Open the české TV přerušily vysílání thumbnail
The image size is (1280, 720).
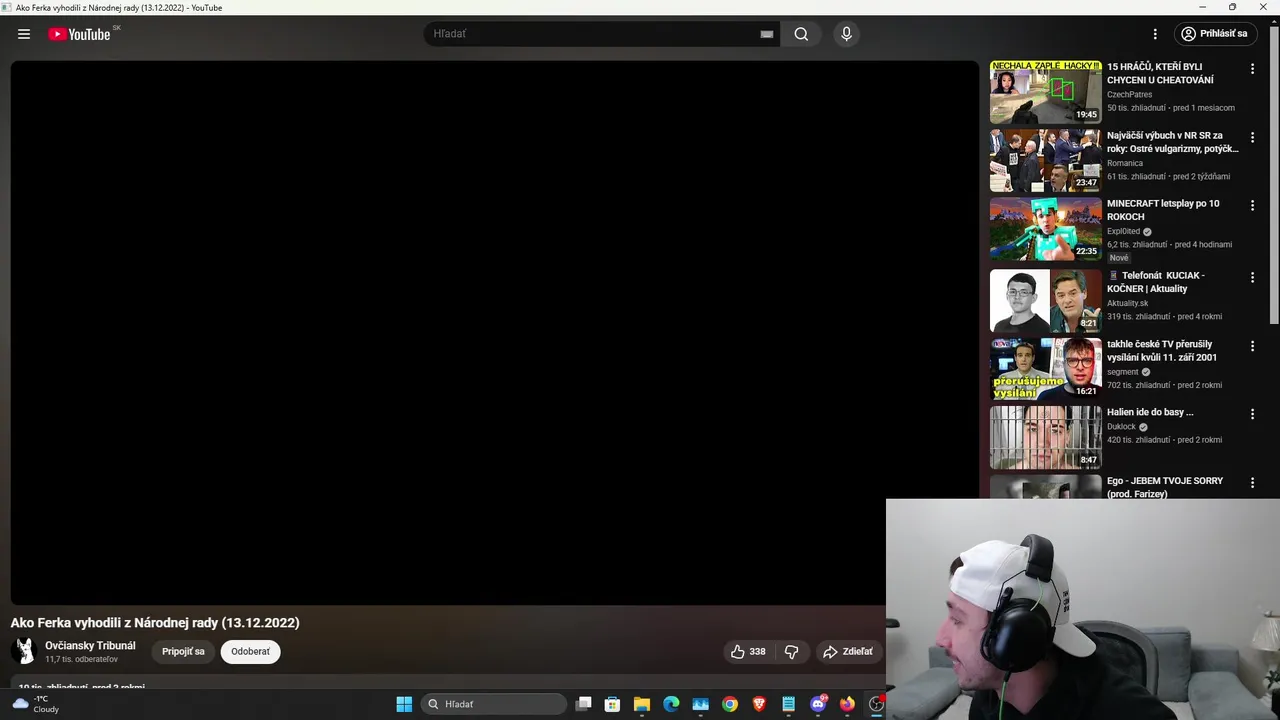coord(1045,369)
